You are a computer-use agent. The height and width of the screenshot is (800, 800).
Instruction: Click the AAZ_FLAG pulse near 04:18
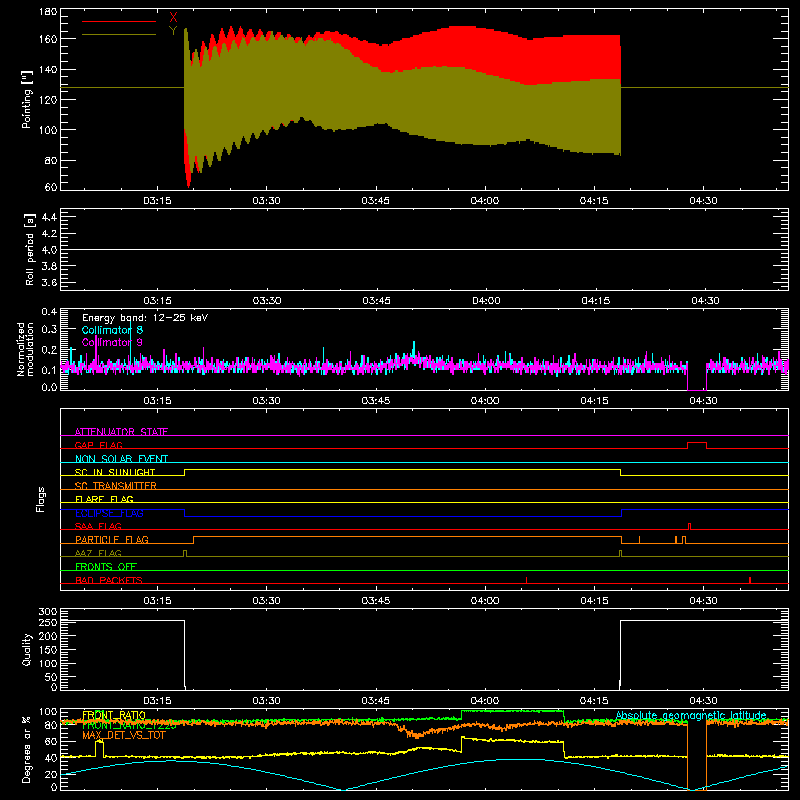pyautogui.click(x=620, y=553)
